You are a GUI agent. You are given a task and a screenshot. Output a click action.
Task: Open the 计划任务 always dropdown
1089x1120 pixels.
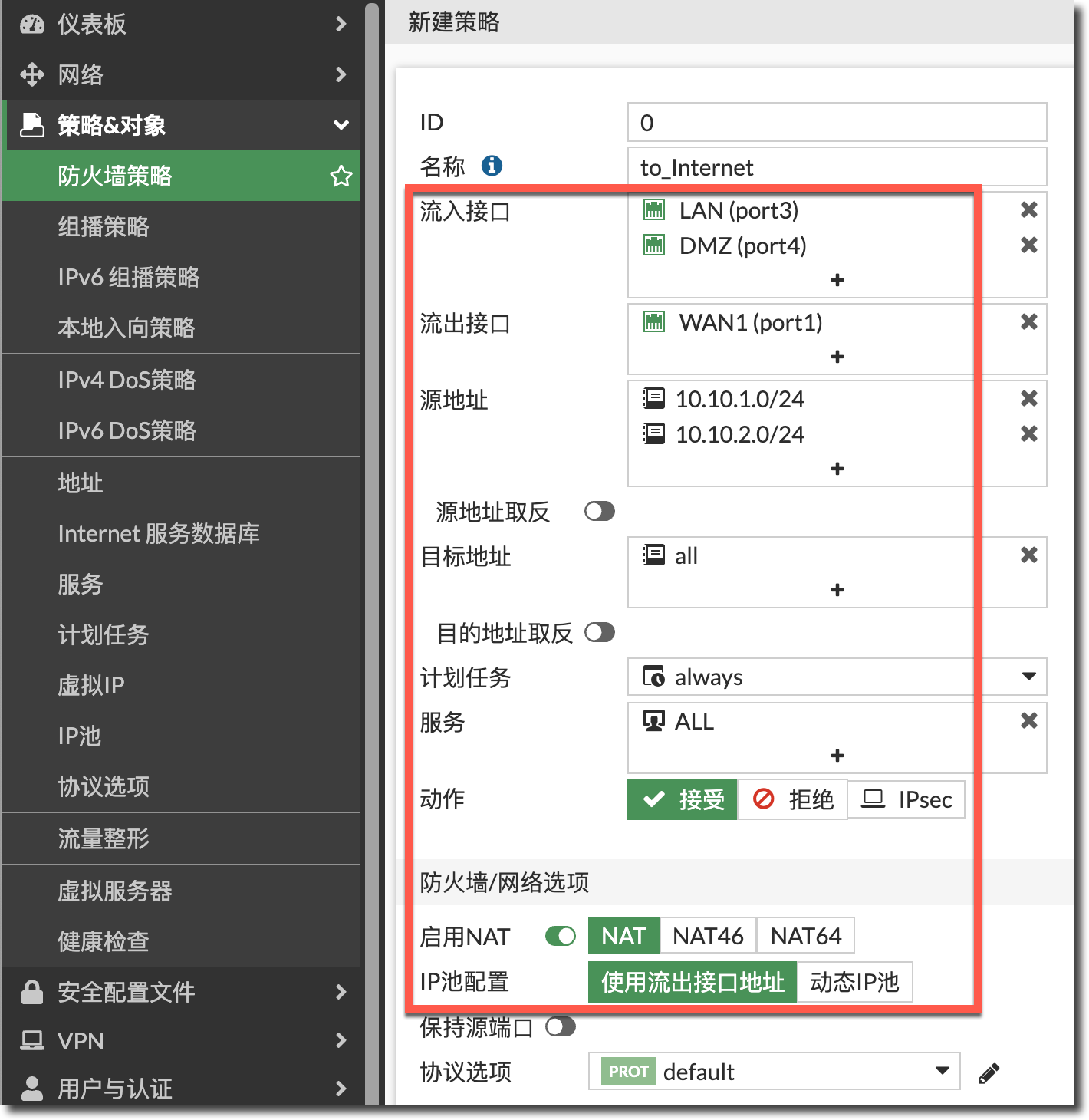(1028, 677)
